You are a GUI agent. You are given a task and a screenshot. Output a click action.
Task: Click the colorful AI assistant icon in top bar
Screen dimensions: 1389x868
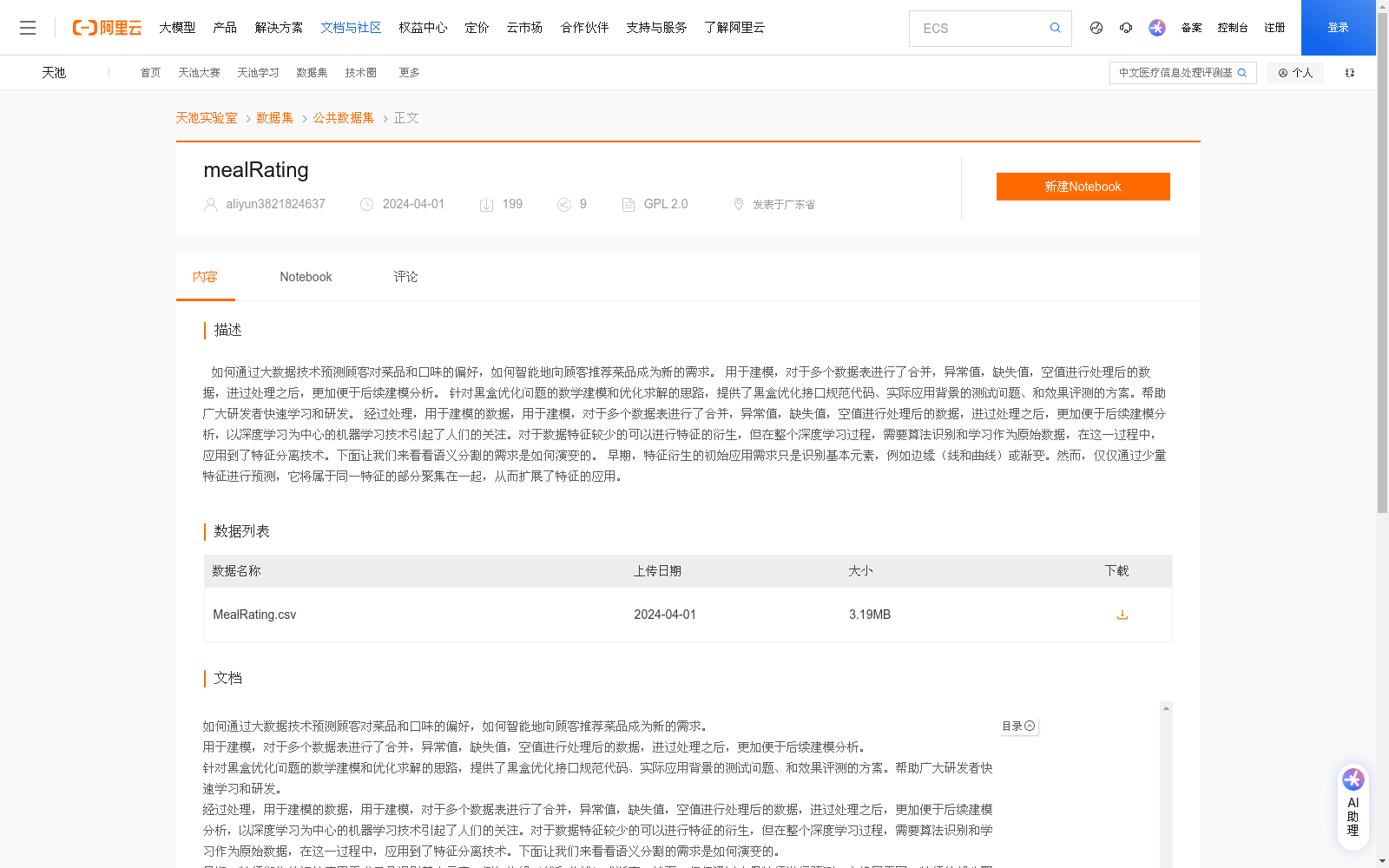pyautogui.click(x=1156, y=28)
